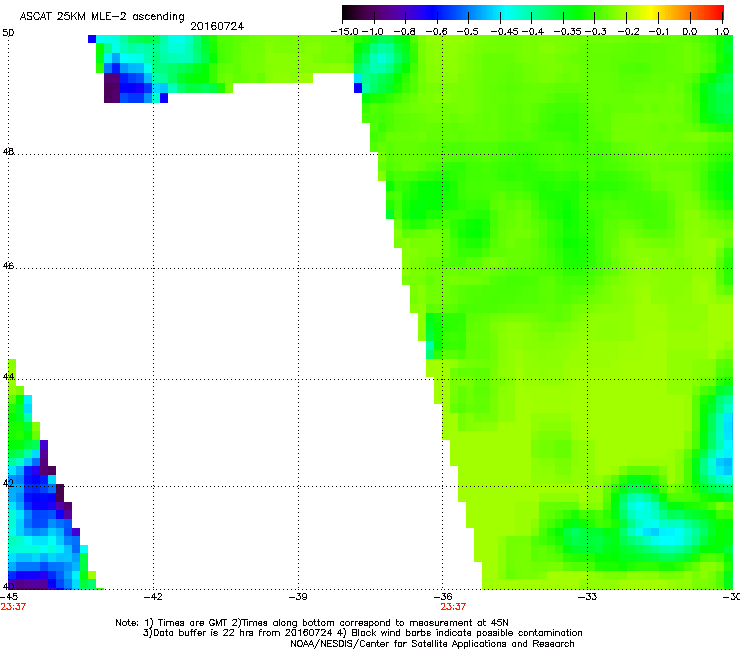Click the colorbar label '-0.3'
The height and width of the screenshot is (650, 740).
tap(596, 32)
